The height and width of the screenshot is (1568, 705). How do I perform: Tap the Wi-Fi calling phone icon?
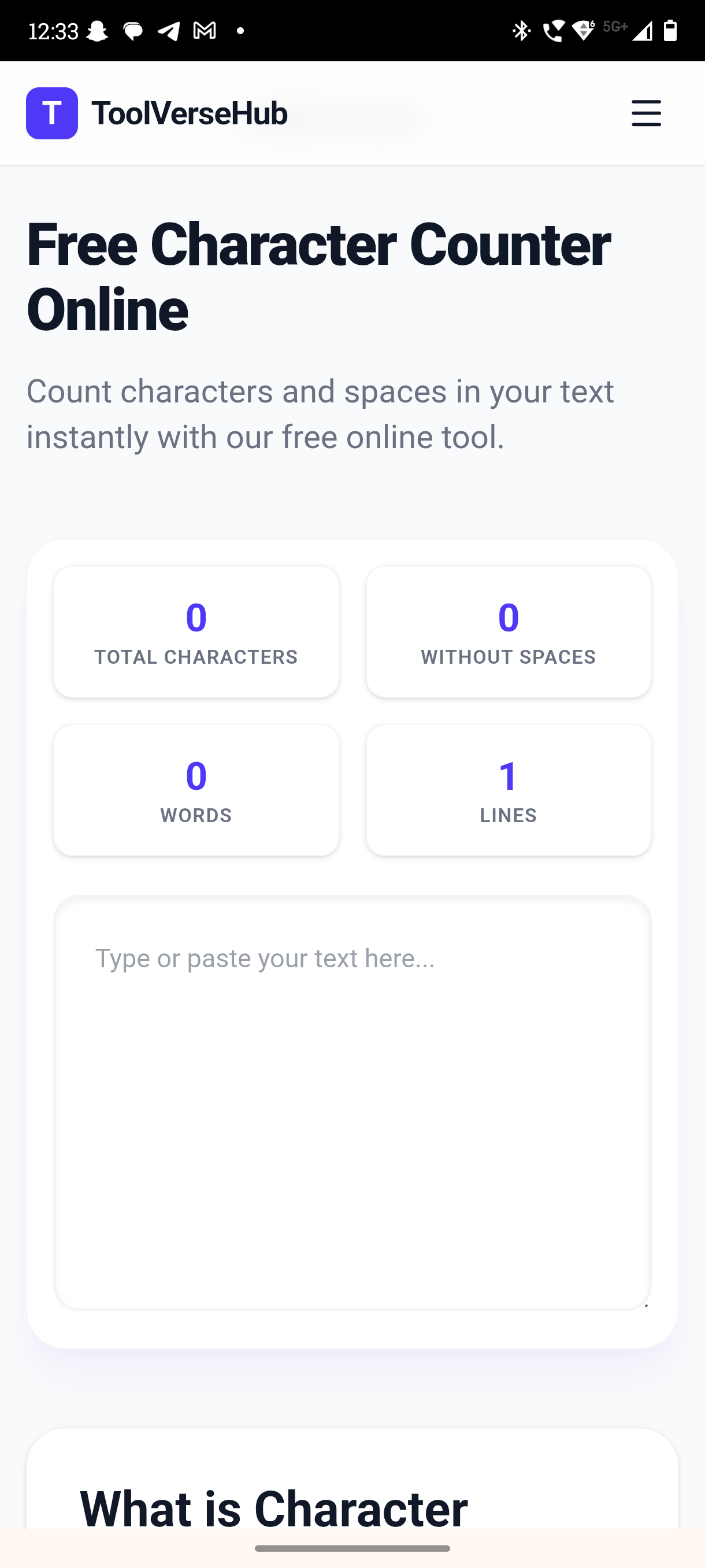click(552, 31)
